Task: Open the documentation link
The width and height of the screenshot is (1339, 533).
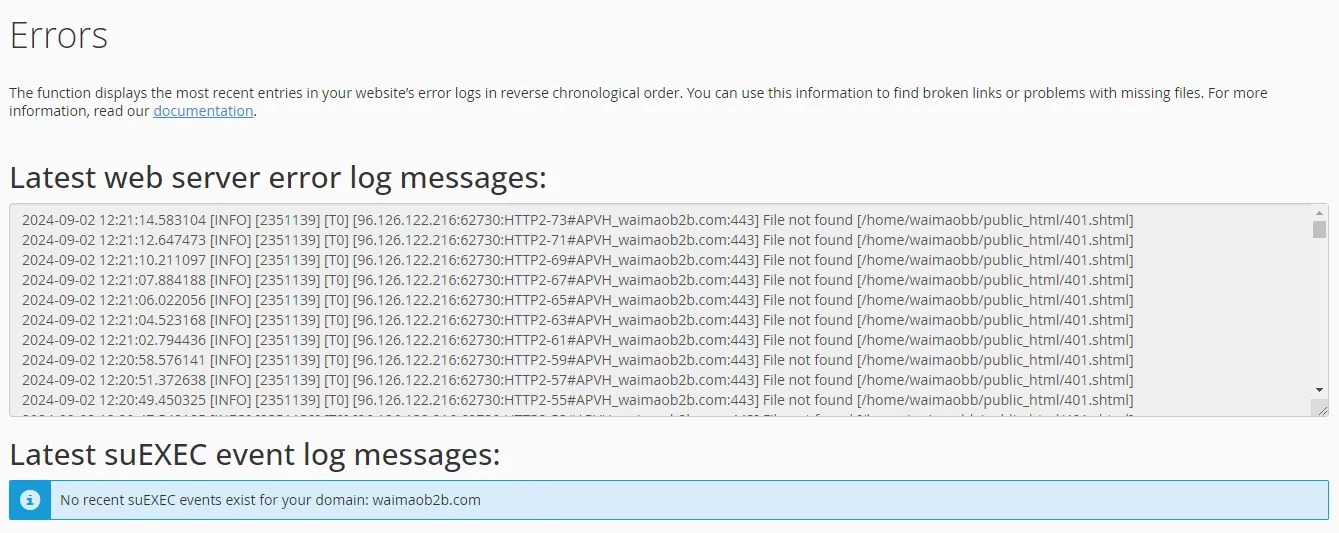Action: [x=203, y=111]
